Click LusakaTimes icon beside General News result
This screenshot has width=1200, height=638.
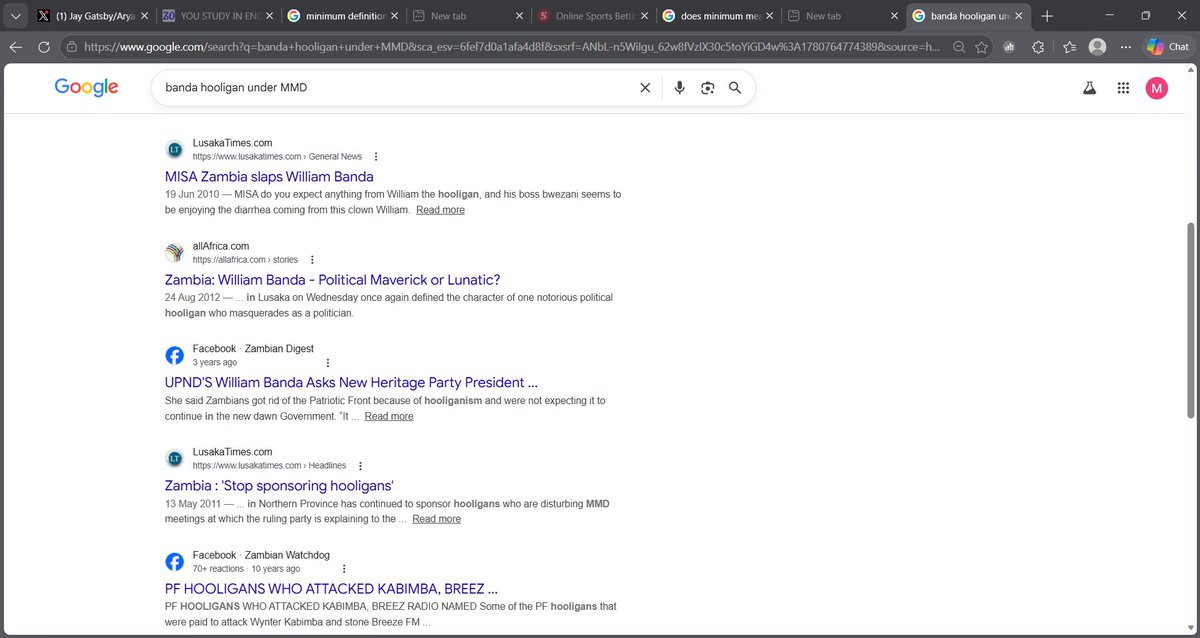(x=174, y=149)
